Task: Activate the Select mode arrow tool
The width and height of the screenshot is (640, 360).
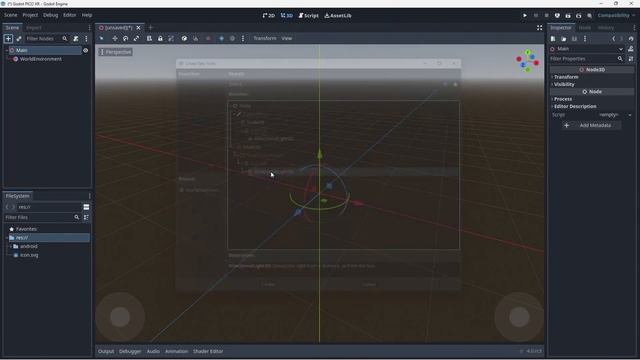Action: pyautogui.click(x=102, y=38)
